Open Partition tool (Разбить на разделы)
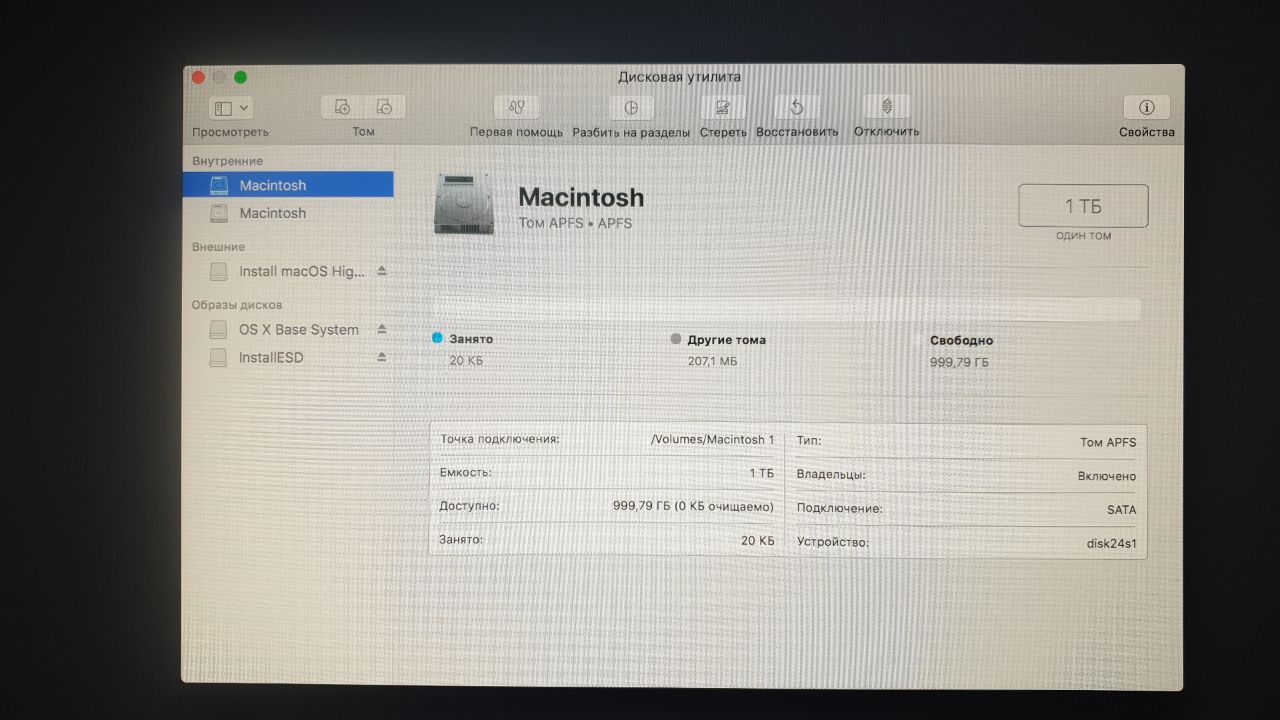The image size is (1280, 720). (631, 107)
